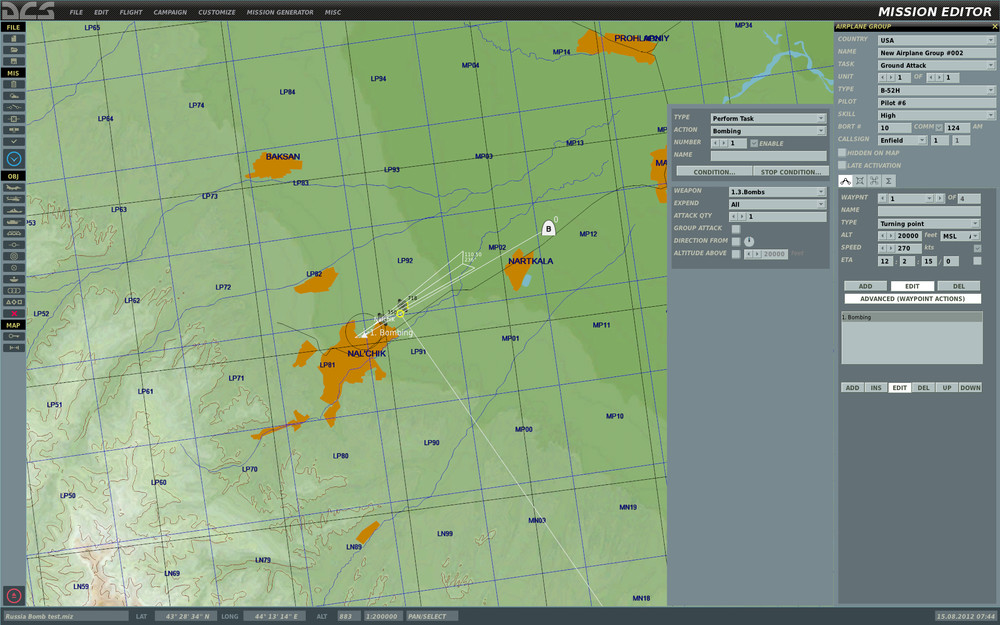1000x625 pixels.
Task: Click the map ruler measure icon
Action: (13, 347)
